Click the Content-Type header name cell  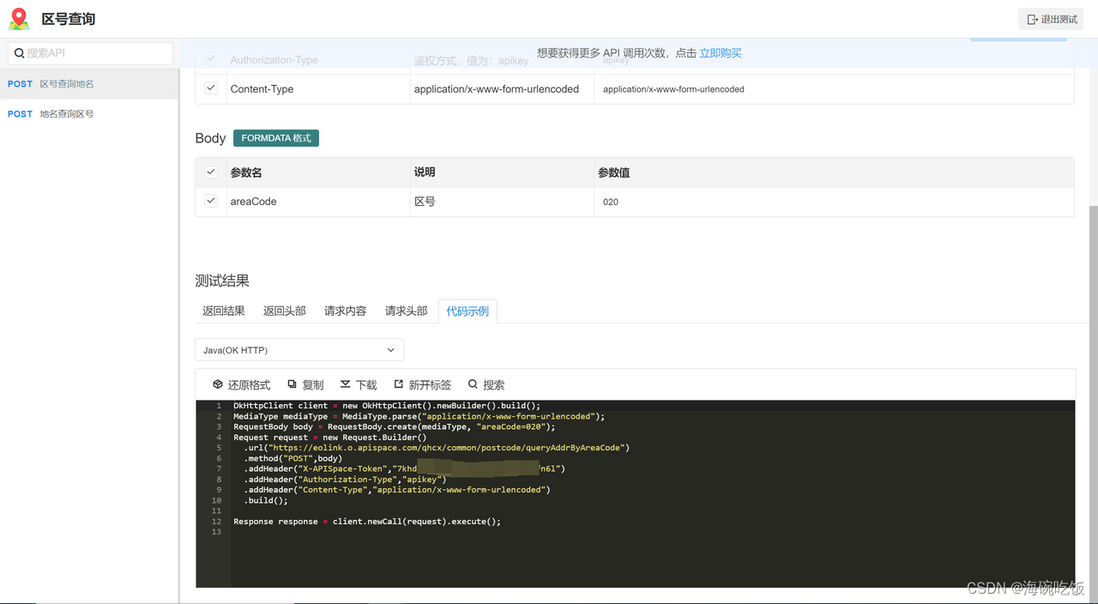pos(319,89)
